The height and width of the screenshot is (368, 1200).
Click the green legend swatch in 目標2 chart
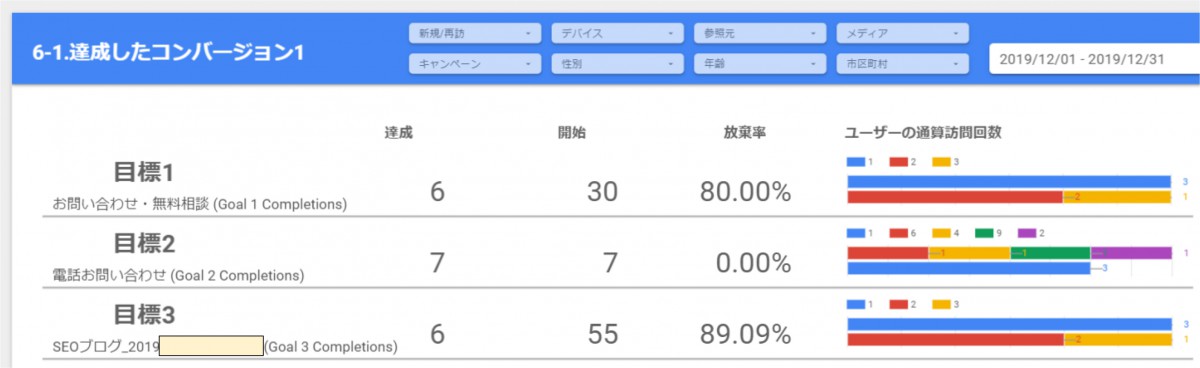(x=985, y=232)
